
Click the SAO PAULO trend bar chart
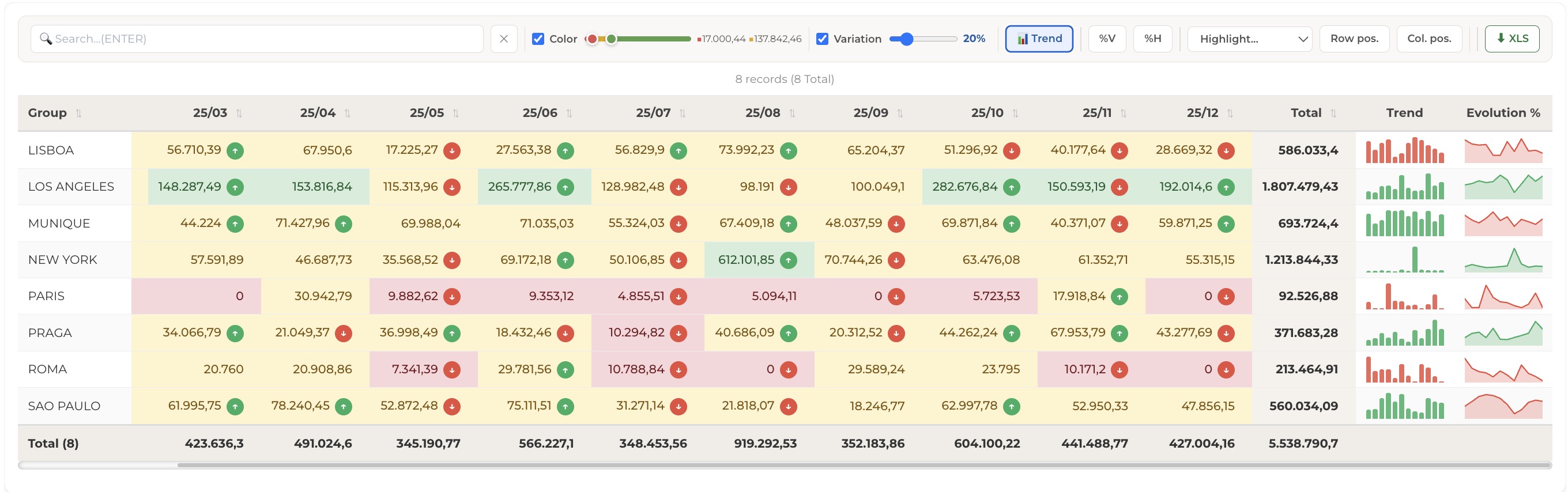click(1404, 406)
